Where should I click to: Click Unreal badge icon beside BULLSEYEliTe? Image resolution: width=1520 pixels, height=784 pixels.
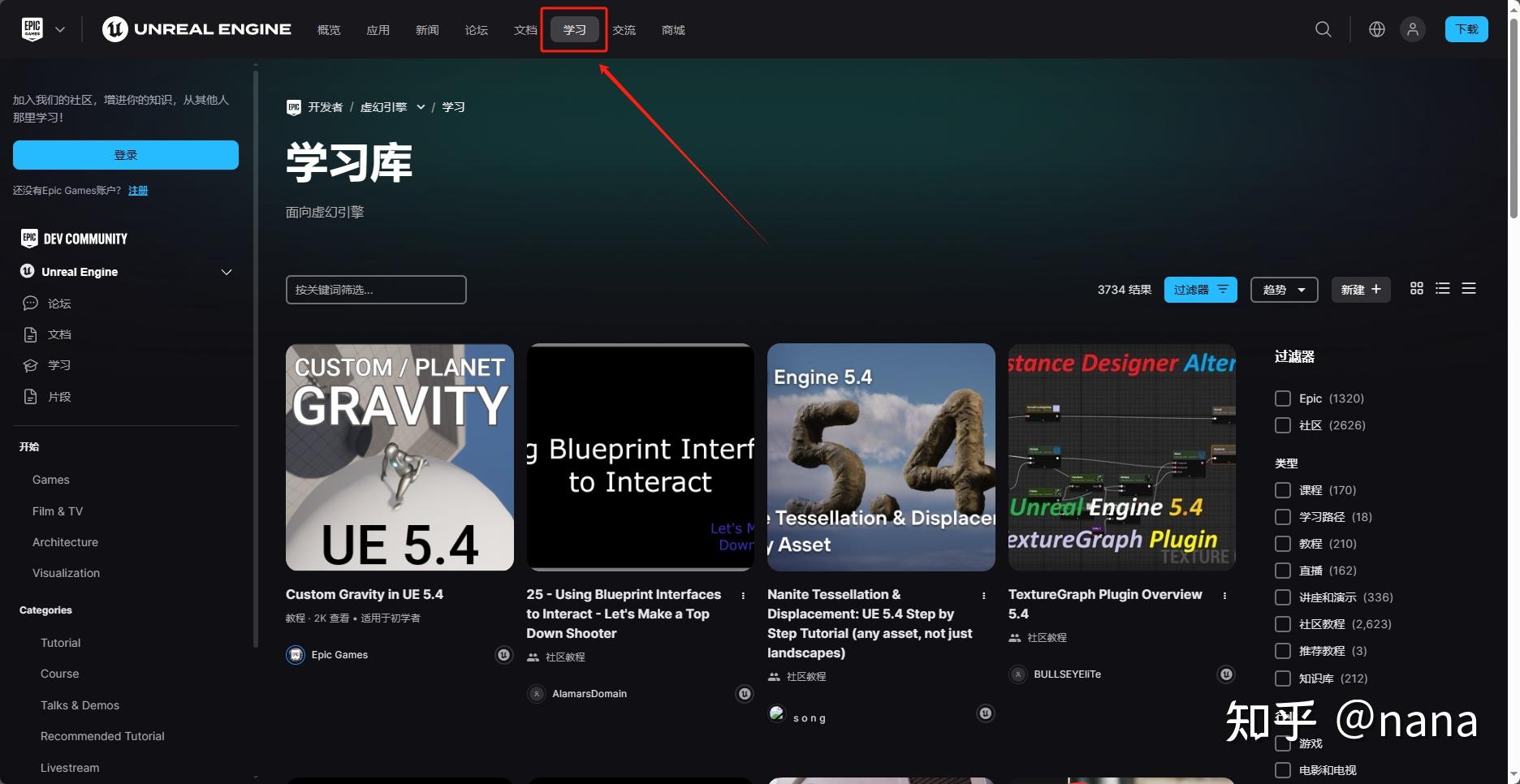point(1226,674)
